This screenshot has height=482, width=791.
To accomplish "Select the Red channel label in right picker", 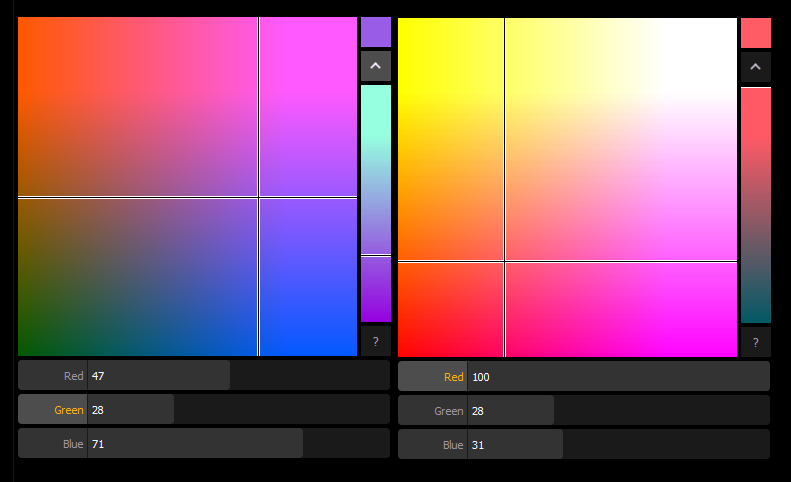I will coord(433,377).
